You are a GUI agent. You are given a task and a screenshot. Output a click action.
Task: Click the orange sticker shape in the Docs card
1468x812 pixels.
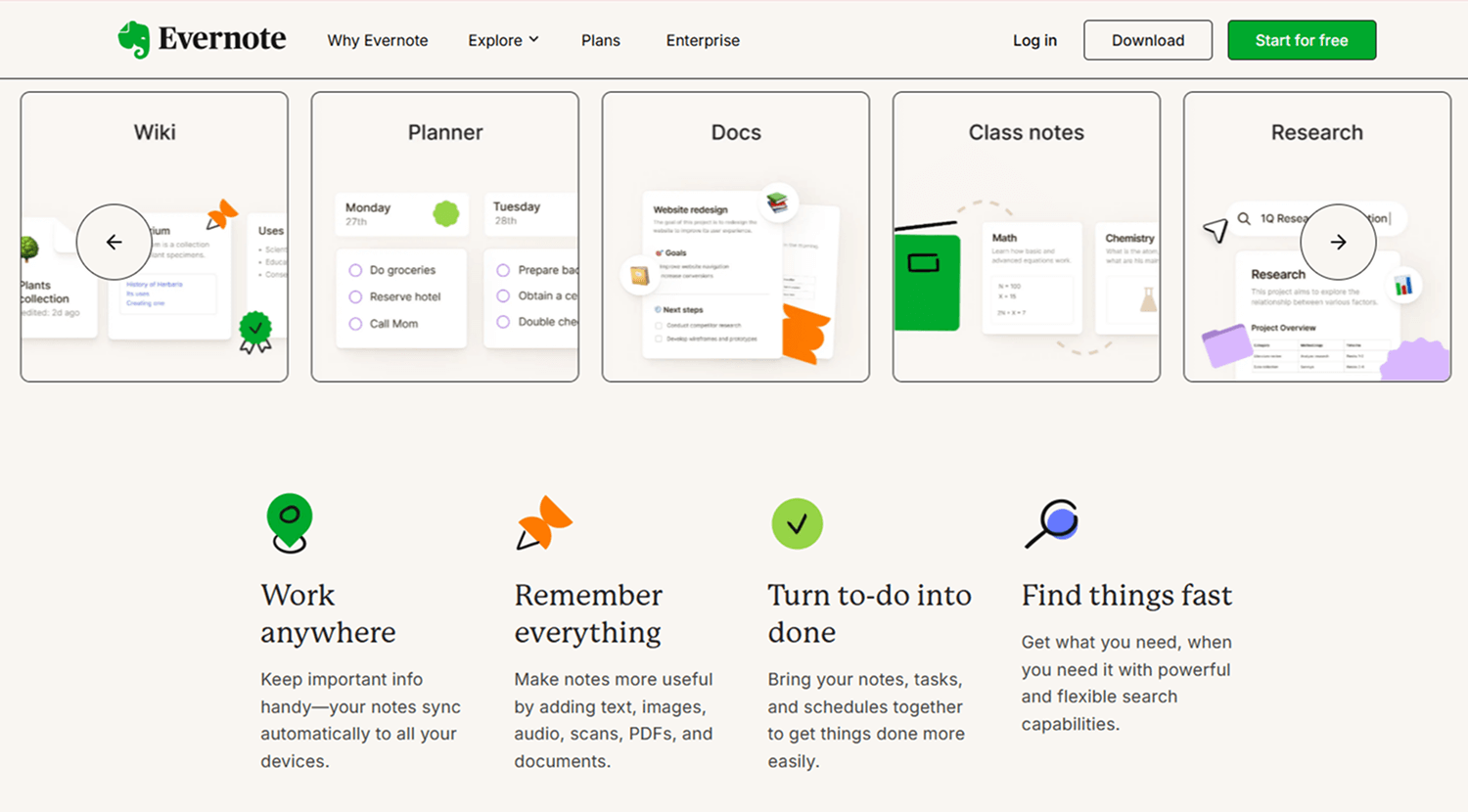[x=805, y=334]
